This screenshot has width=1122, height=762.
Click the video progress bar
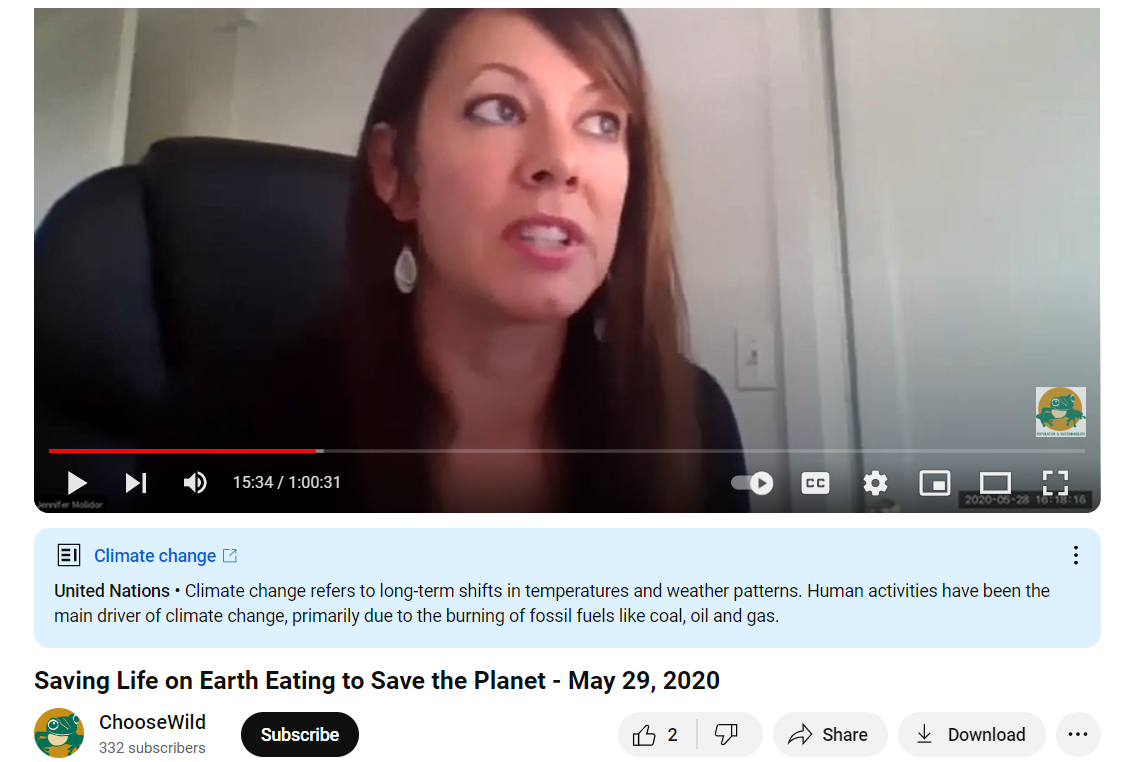coord(567,451)
